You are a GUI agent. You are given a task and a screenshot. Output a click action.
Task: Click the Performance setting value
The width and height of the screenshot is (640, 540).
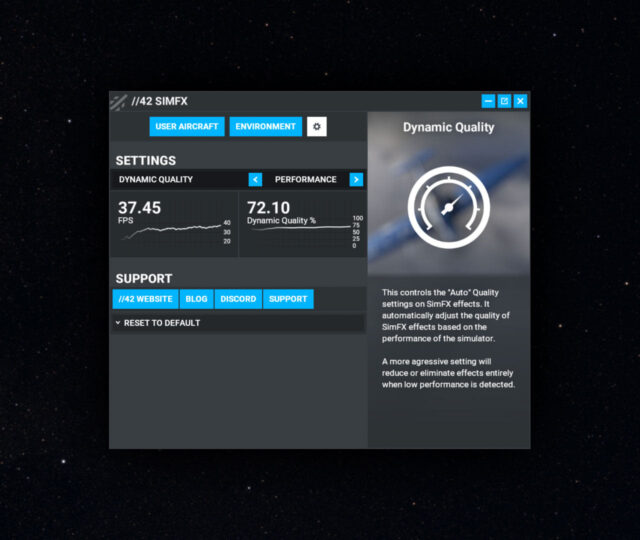(x=306, y=180)
